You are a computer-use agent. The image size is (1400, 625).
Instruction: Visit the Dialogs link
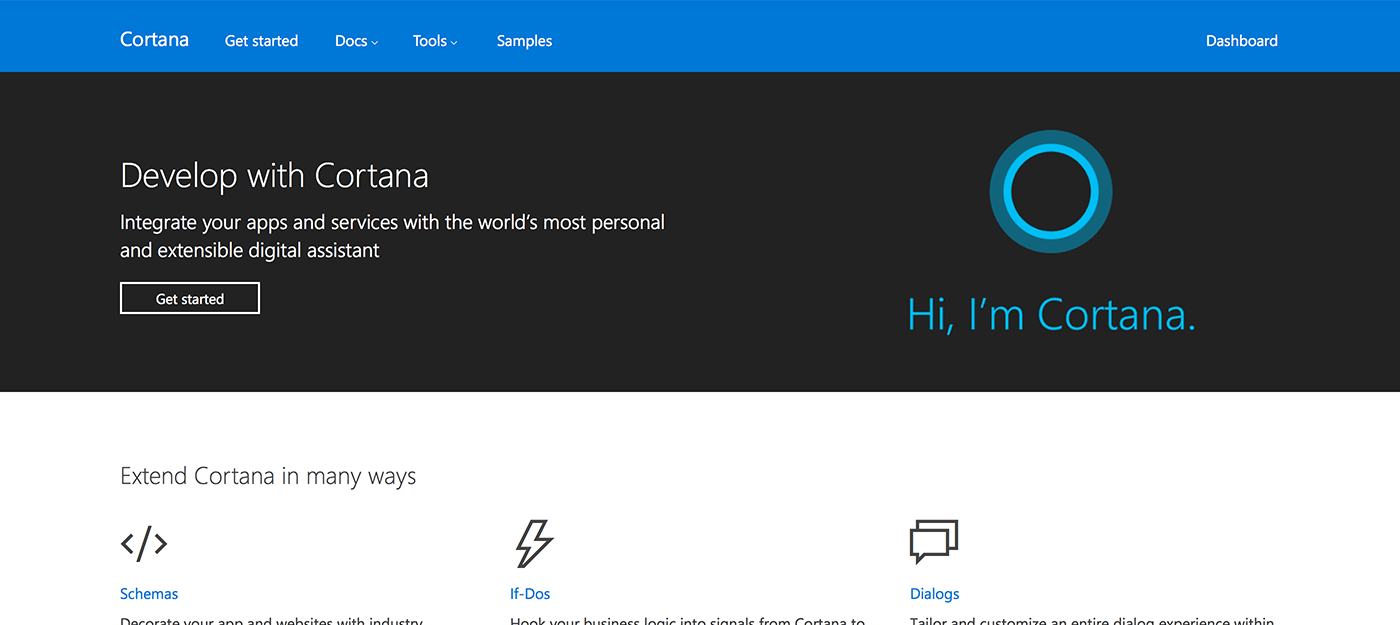934,594
